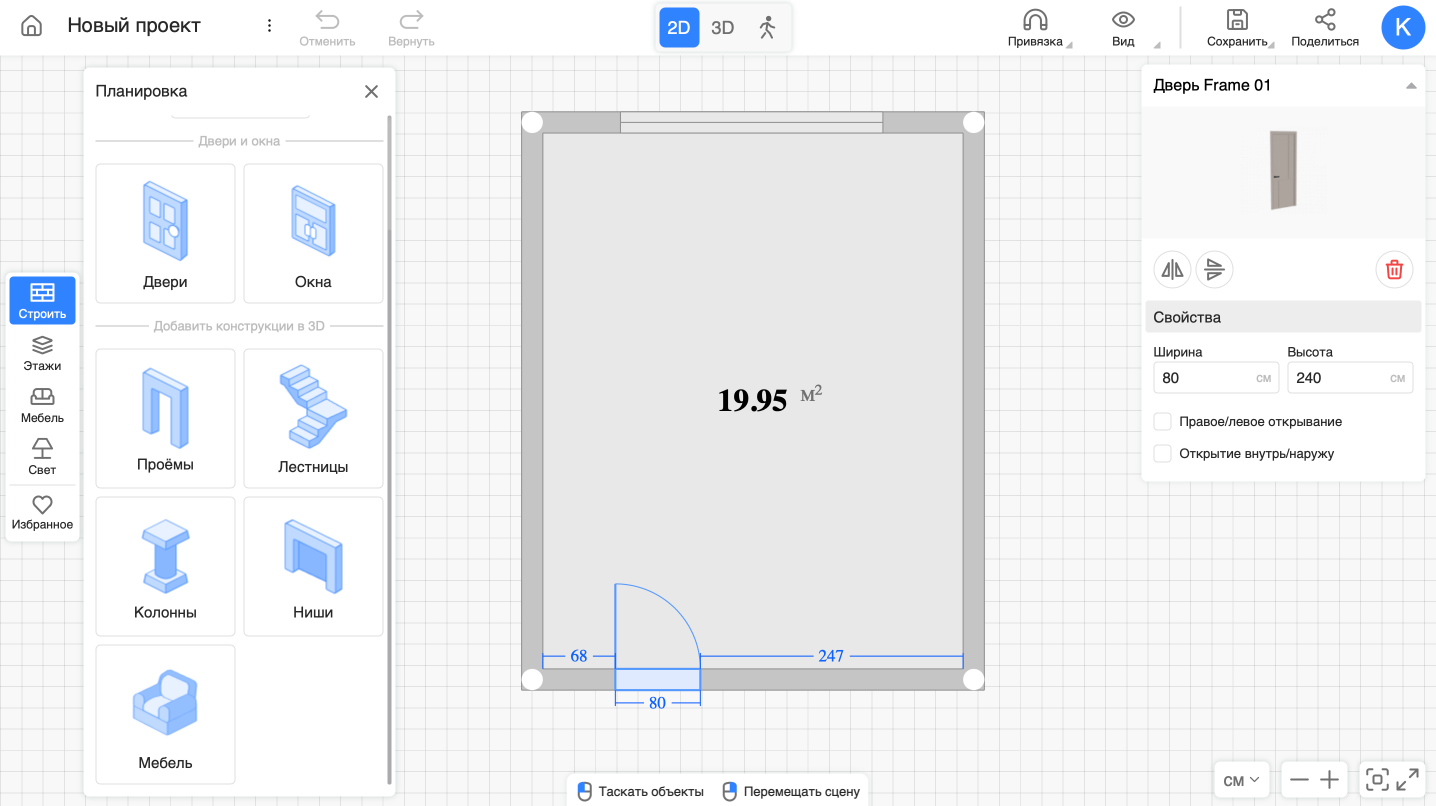Choose the Колонны columns category
This screenshot has width=1436, height=806.
click(x=165, y=566)
